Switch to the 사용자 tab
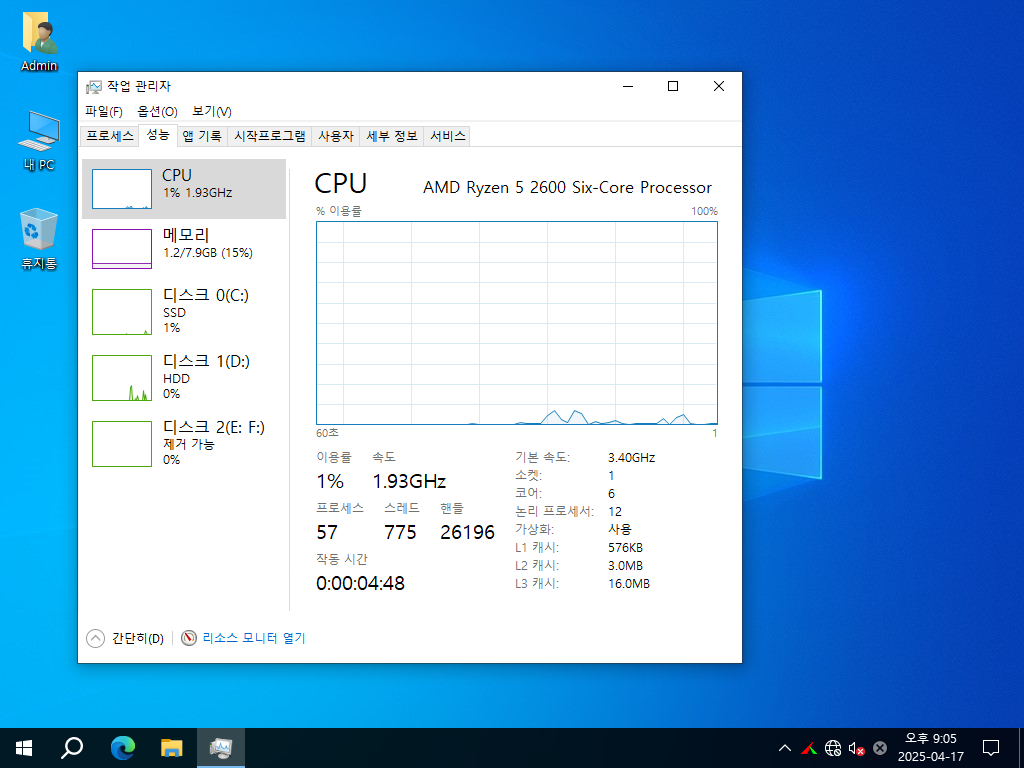 tap(336, 136)
